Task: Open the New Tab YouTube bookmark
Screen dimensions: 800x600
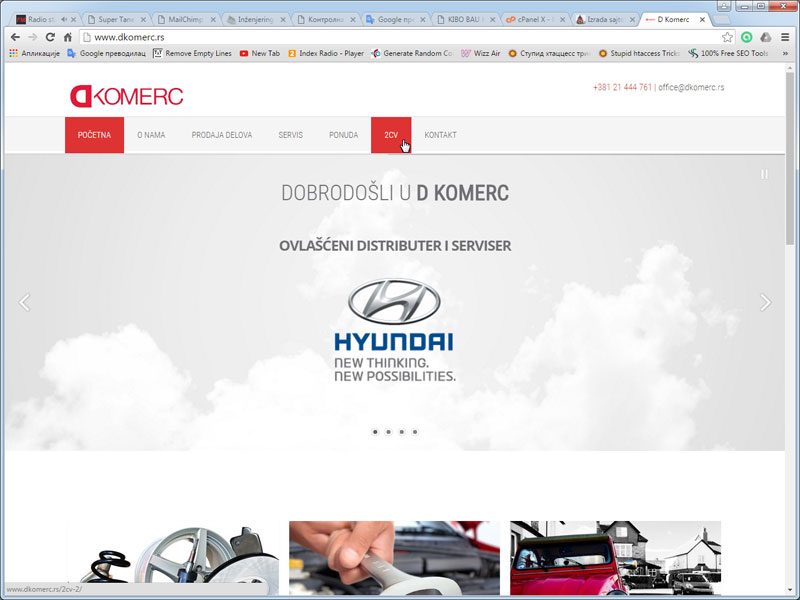Action: 260,53
